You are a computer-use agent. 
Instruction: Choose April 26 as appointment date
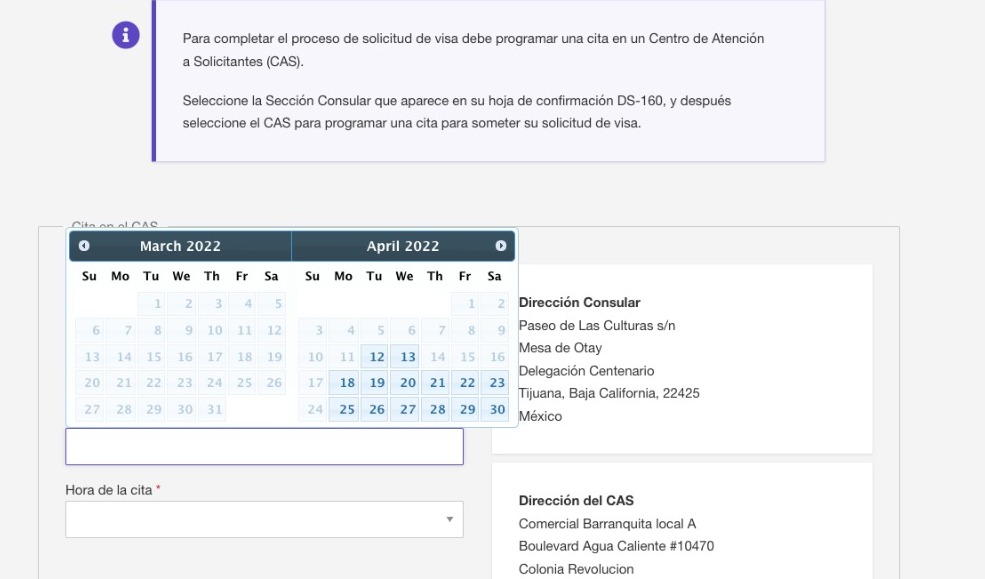376,409
